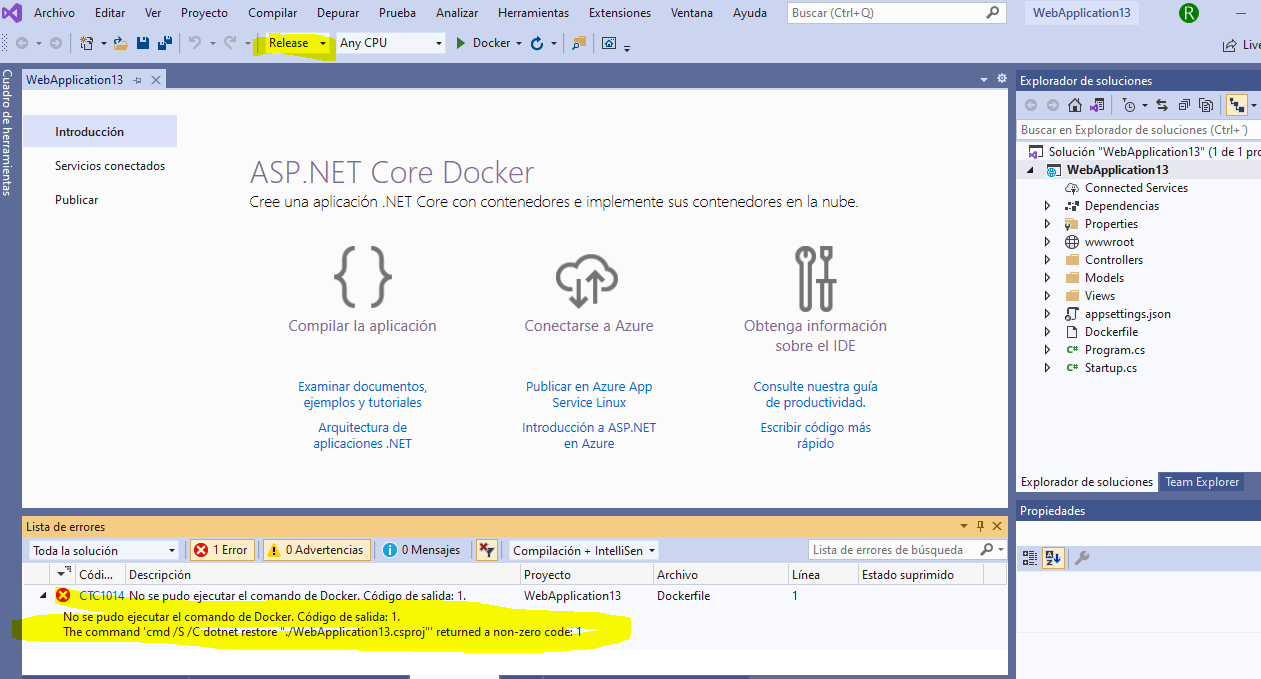
Task: Open the Collapse All icon in Solution Explorer
Action: pyautogui.click(x=1184, y=104)
